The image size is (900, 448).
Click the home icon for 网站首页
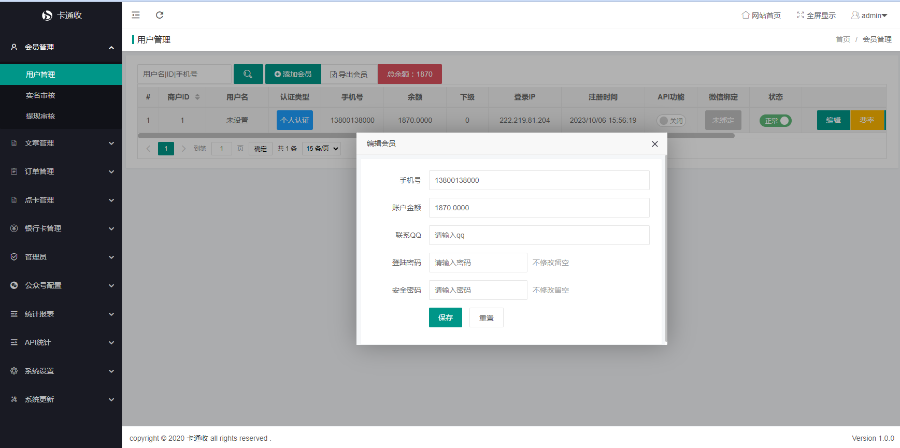(746, 15)
